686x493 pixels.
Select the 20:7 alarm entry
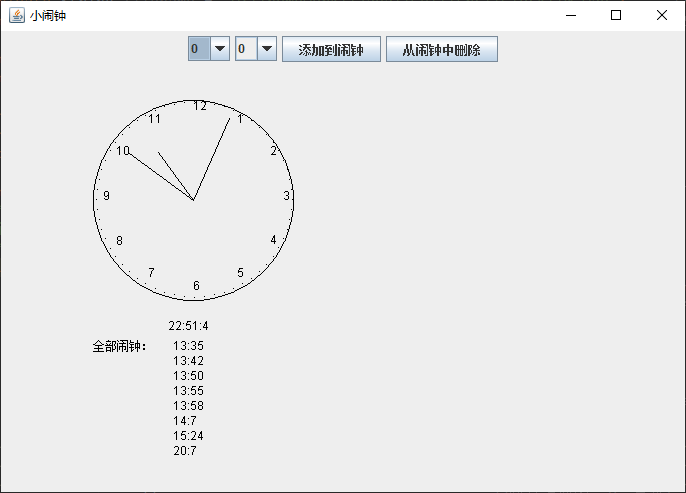[185, 451]
